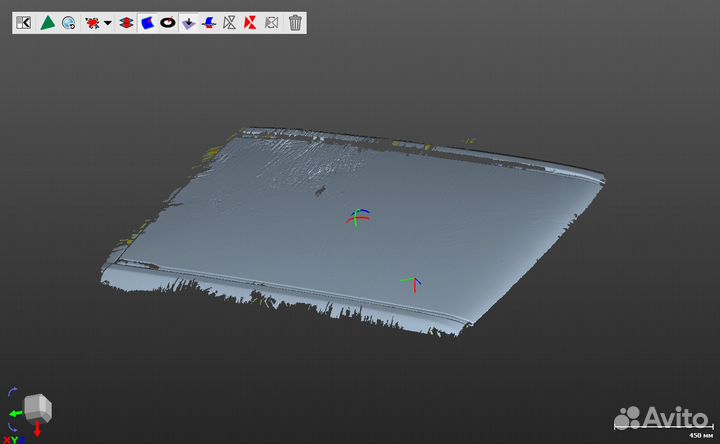The image size is (720, 444).
Task: Click the red filled hourglass triangles icon
Action: [x=250, y=22]
